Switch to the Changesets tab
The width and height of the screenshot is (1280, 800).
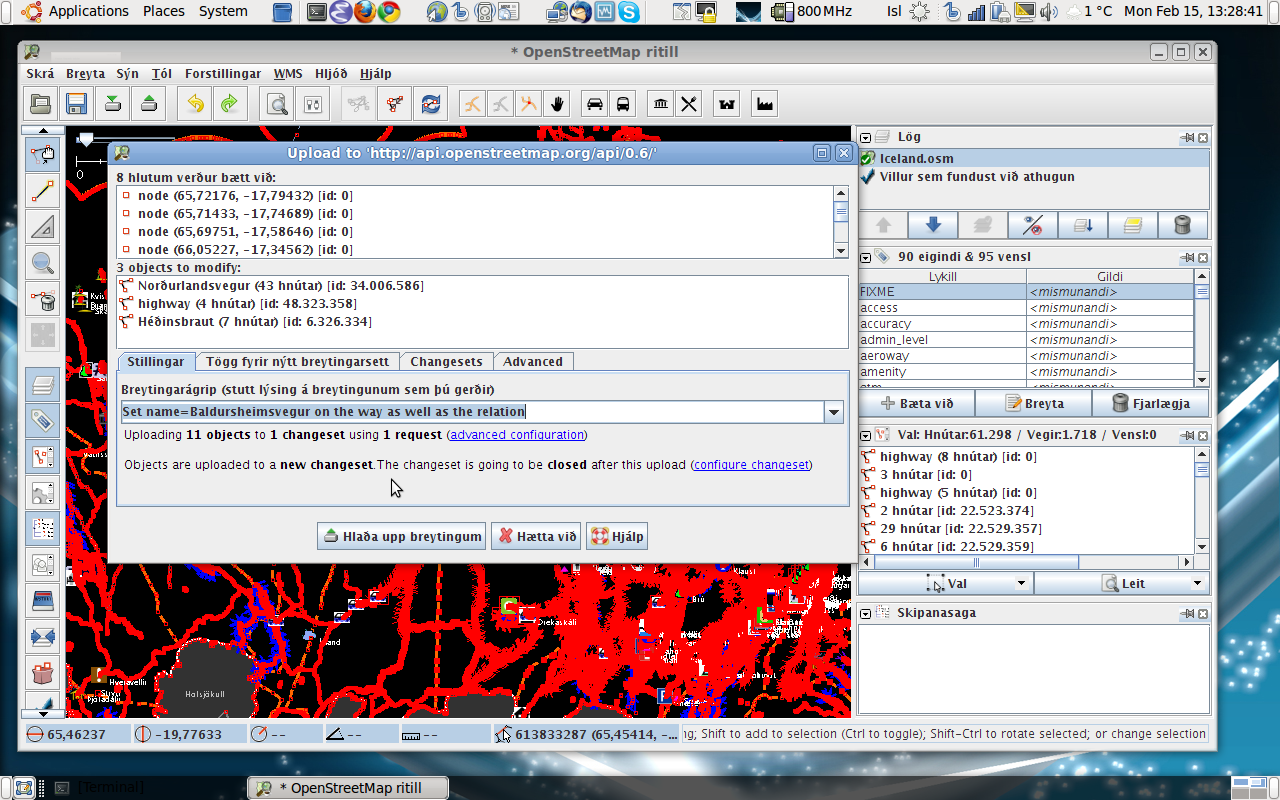[x=446, y=362]
